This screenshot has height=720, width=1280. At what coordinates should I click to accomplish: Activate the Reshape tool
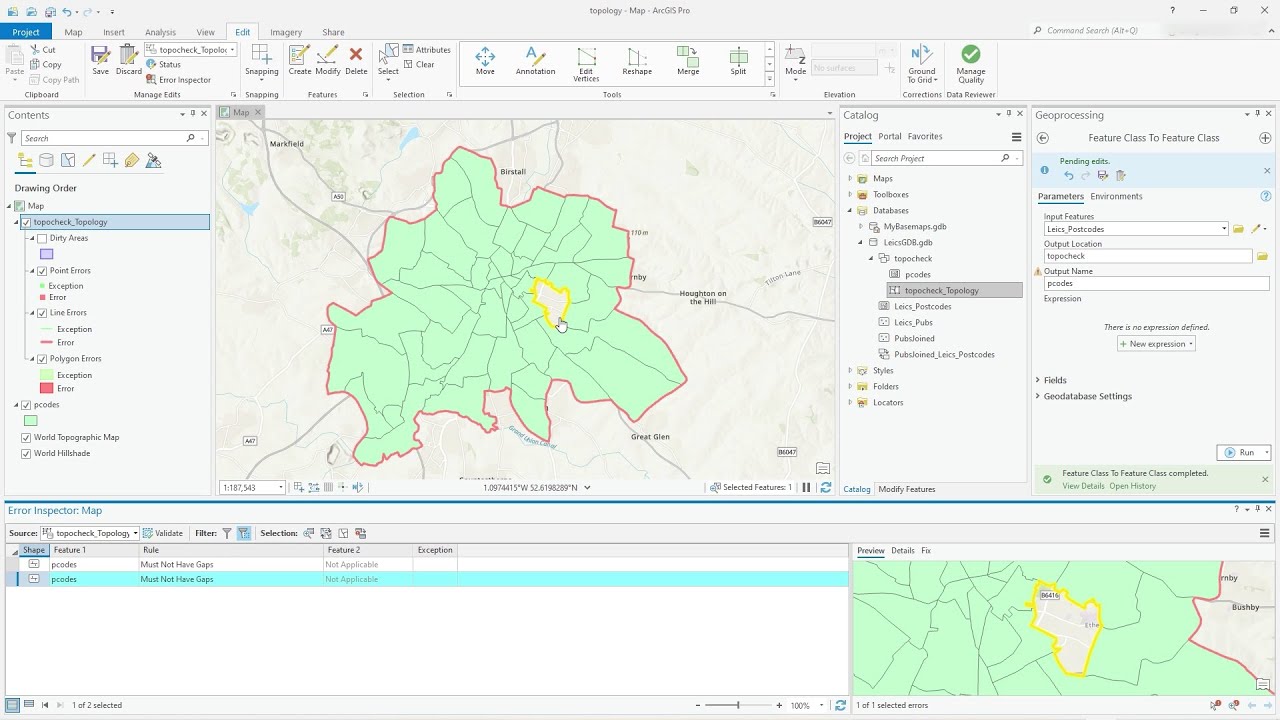(637, 61)
